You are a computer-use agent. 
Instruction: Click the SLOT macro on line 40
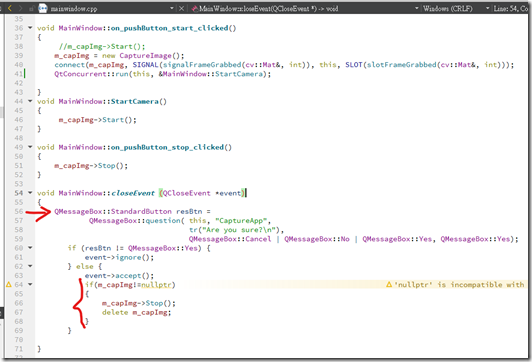354,65
